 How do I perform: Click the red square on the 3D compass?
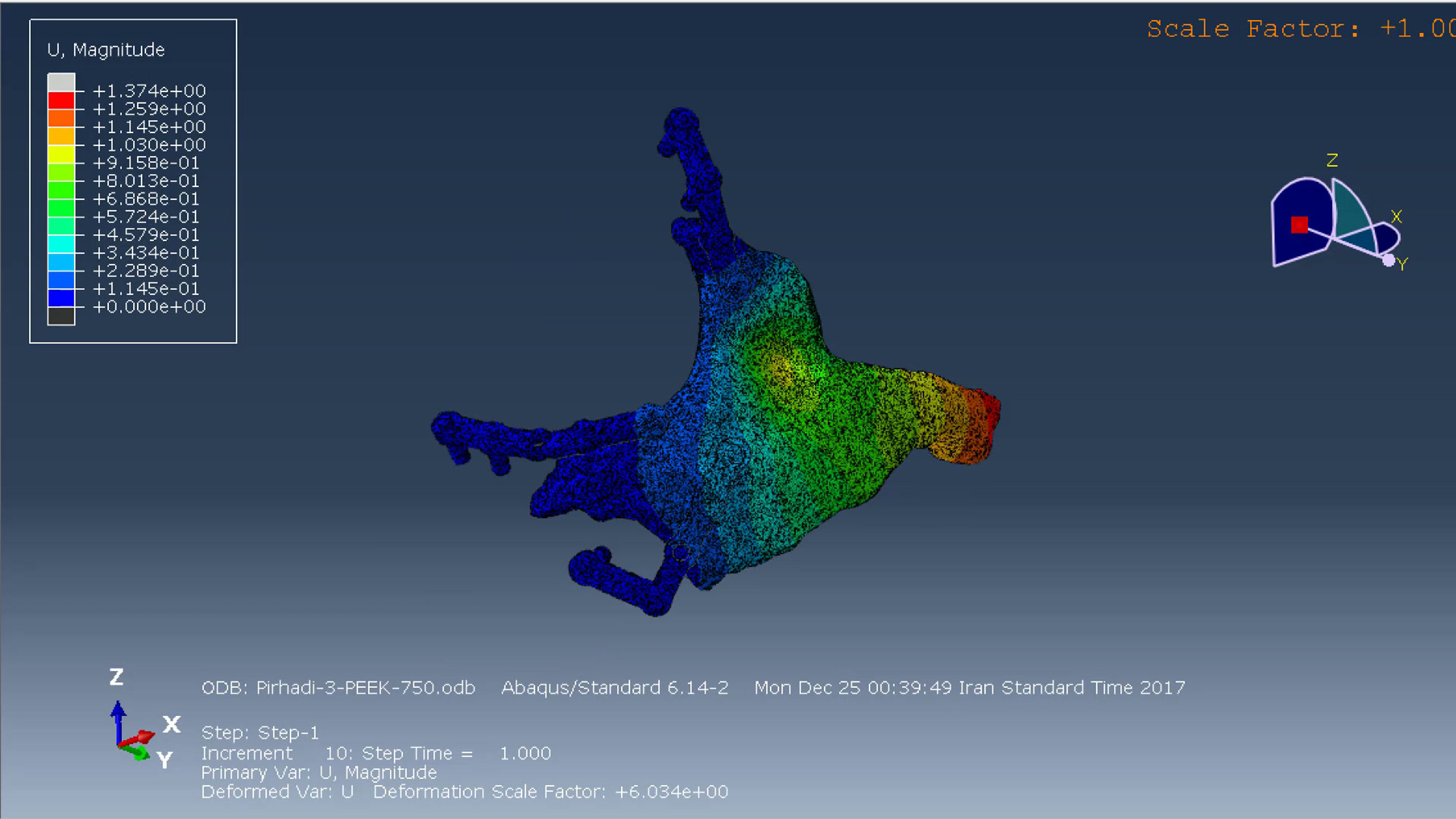point(1300,225)
